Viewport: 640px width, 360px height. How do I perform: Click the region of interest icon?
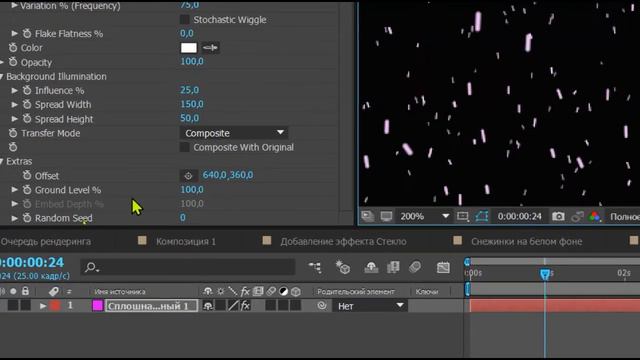pyautogui.click(x=462, y=216)
